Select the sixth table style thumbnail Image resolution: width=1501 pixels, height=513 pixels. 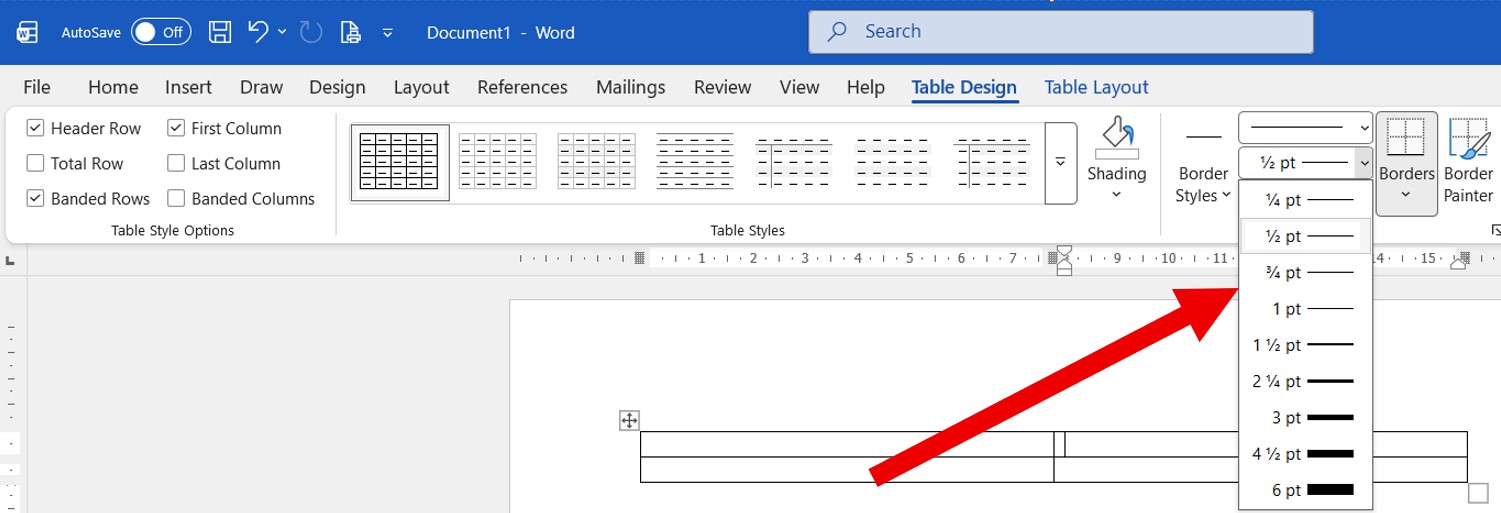[893, 162]
